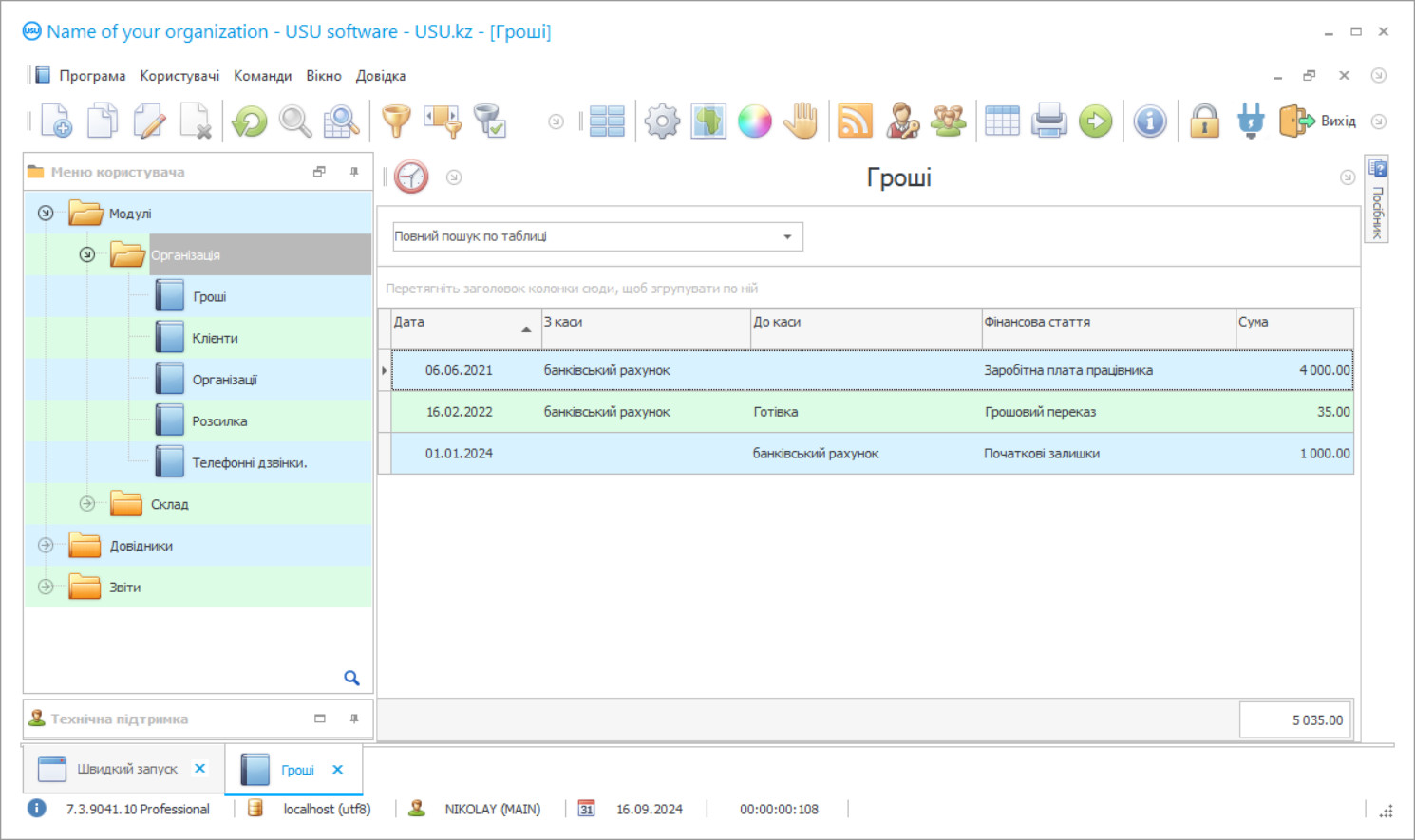The image size is (1415, 840).
Task: Click the blue info icon in toolbar
Action: click(1149, 121)
